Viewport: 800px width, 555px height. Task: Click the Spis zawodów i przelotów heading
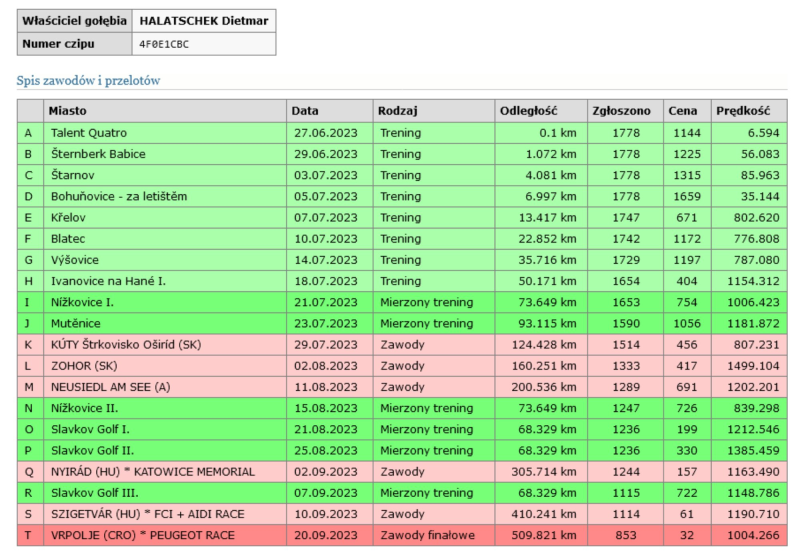point(89,79)
